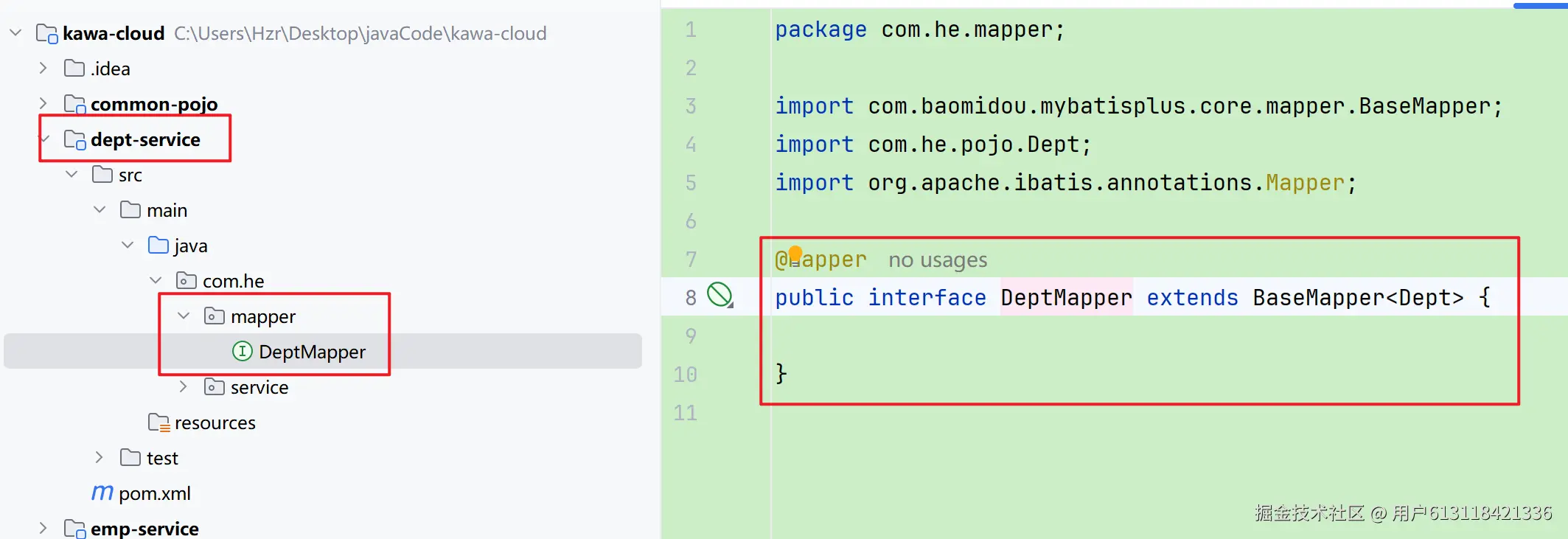The width and height of the screenshot is (1568, 539).
Task: Expand the .idea folder
Action: (43, 69)
